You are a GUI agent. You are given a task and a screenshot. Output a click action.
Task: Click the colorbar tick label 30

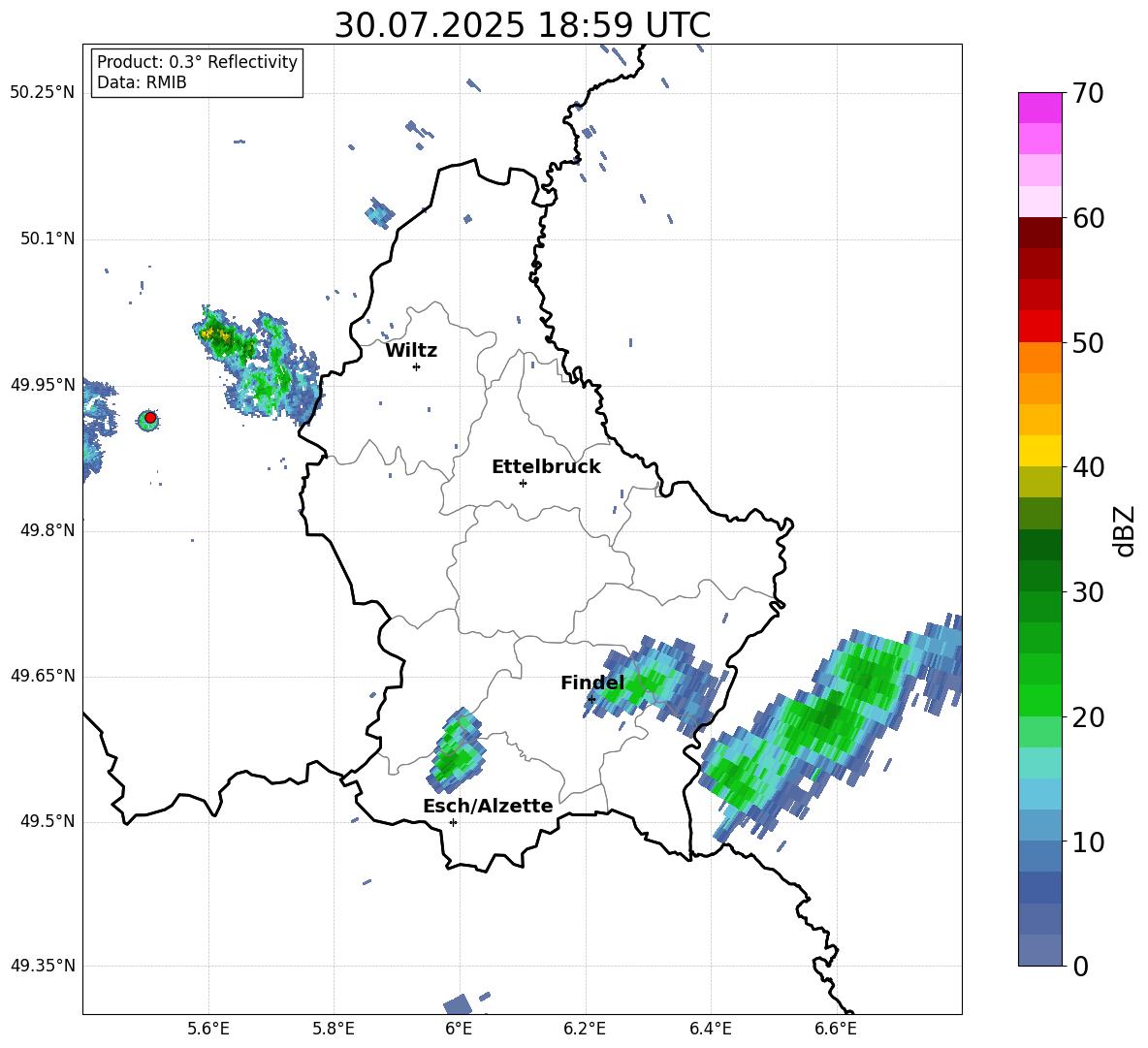pos(1088,591)
